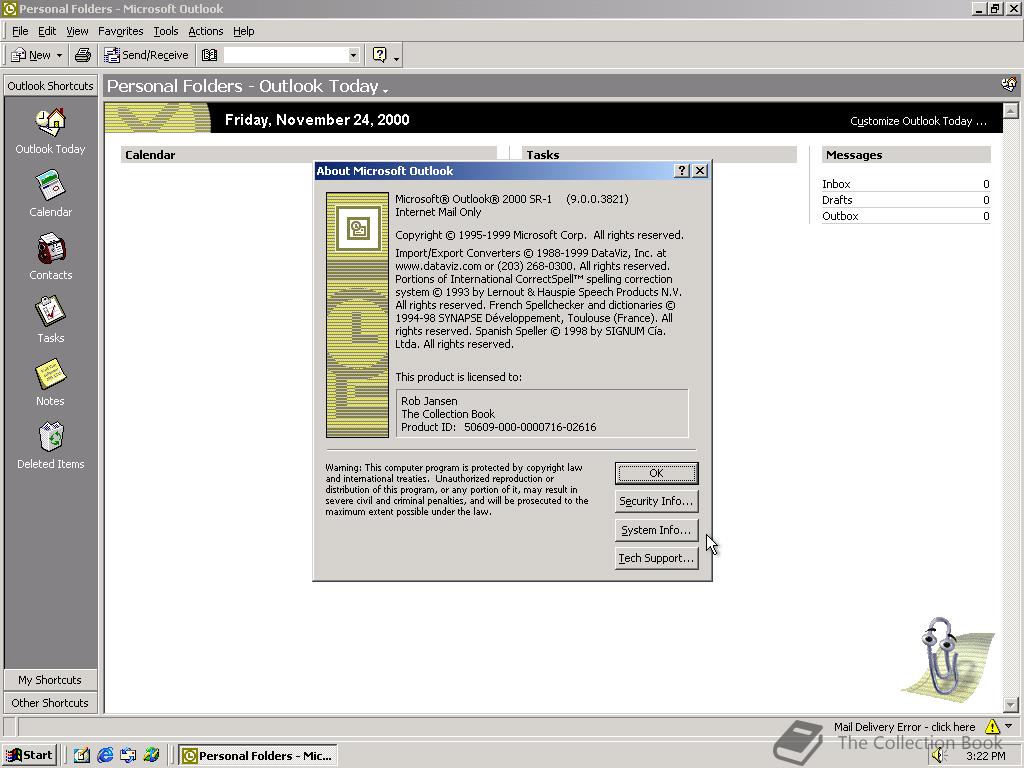
Task: Click the Print toolbar icon
Action: (x=83, y=56)
